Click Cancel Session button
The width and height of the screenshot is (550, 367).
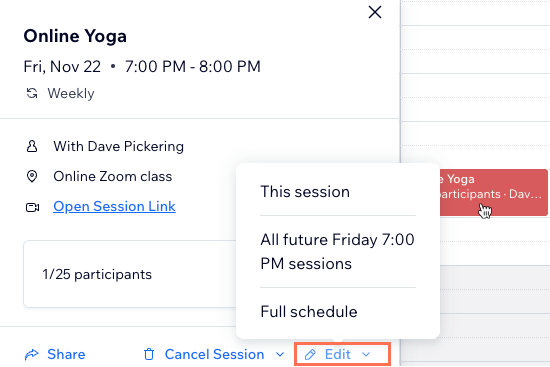pyautogui.click(x=214, y=354)
